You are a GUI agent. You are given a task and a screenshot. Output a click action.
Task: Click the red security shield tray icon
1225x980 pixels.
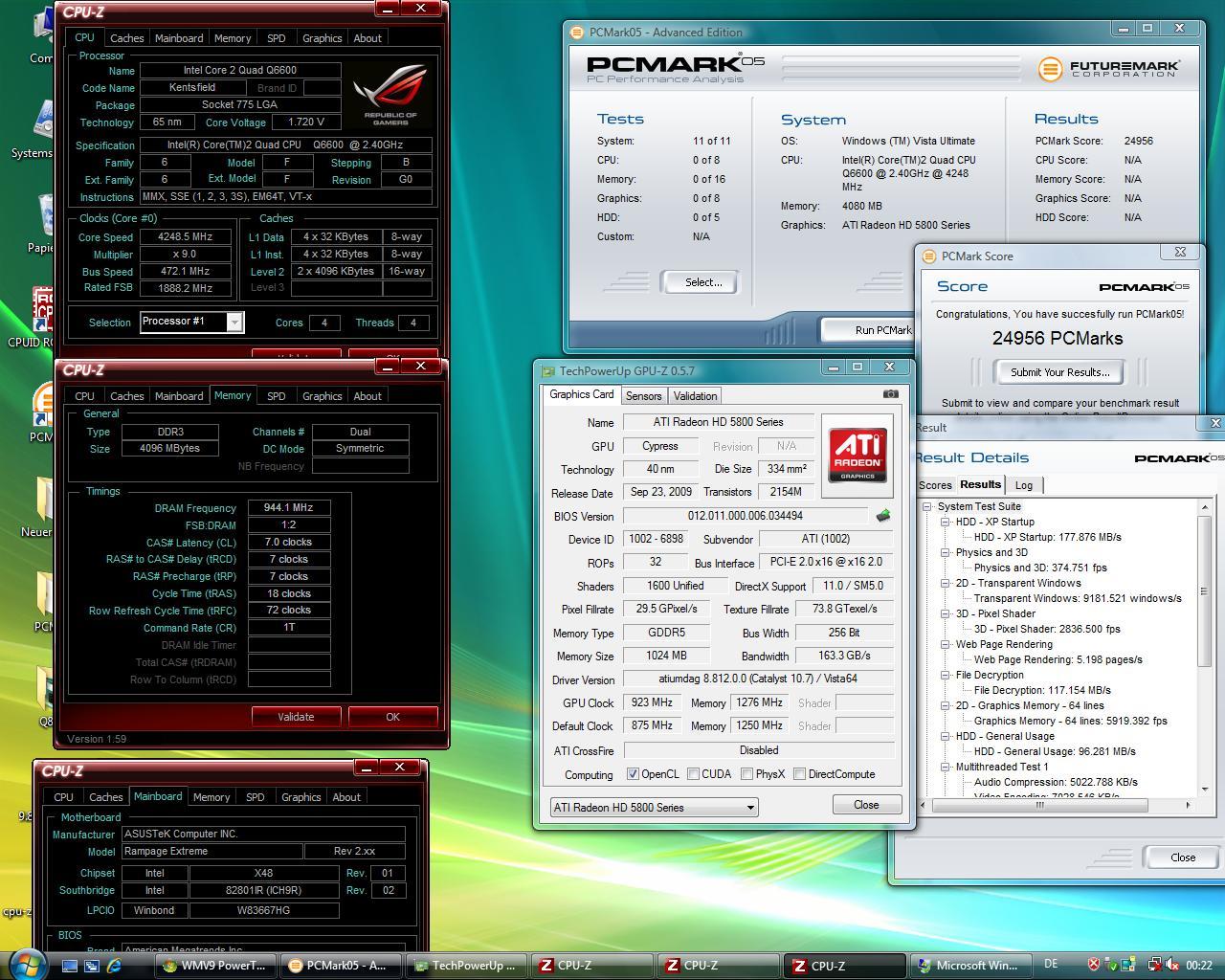pyautogui.click(x=1094, y=966)
